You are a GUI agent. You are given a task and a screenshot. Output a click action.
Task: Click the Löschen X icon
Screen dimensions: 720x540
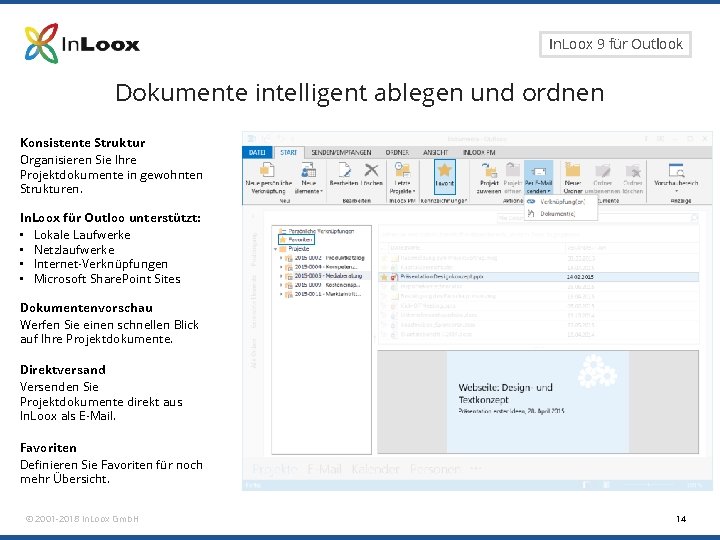[371, 170]
